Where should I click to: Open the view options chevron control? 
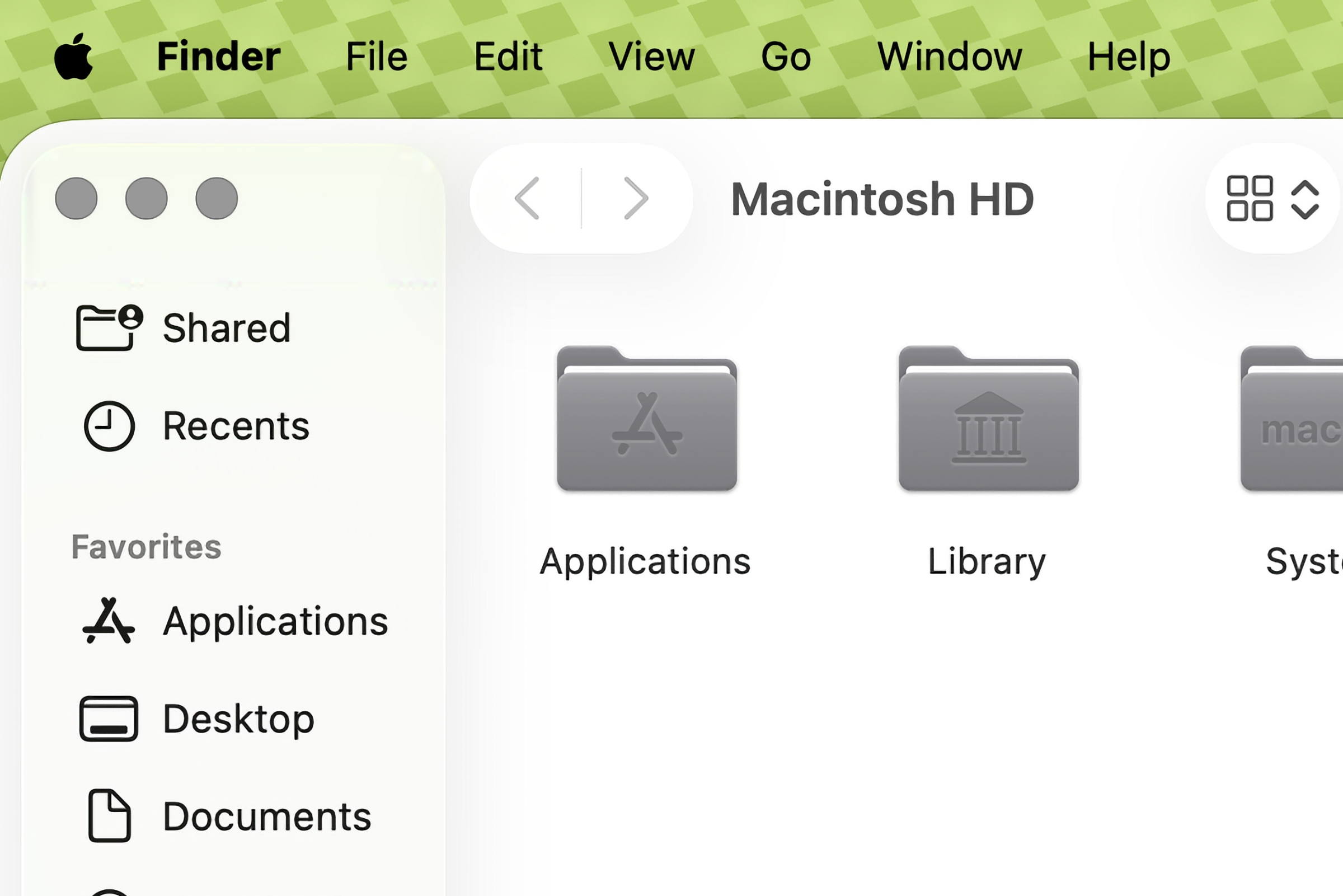tap(1307, 199)
